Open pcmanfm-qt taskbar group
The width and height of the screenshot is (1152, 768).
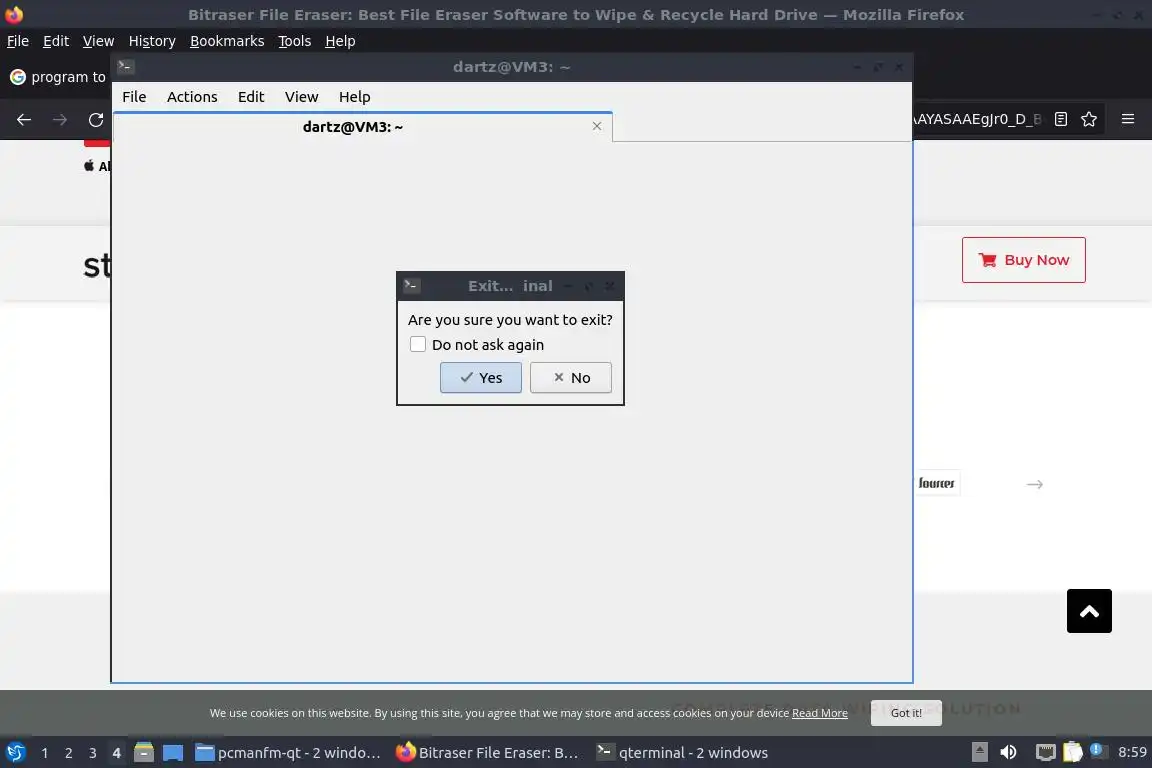click(x=288, y=753)
